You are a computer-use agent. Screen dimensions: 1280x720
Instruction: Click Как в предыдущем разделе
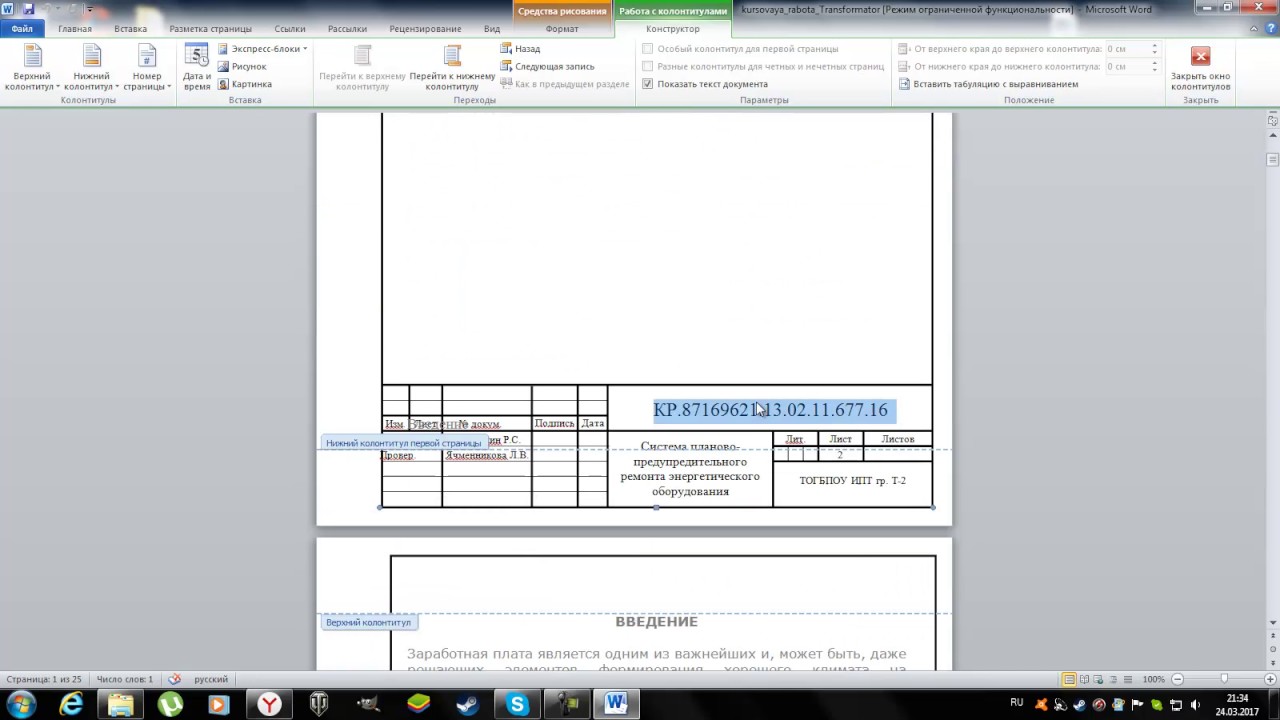[564, 85]
